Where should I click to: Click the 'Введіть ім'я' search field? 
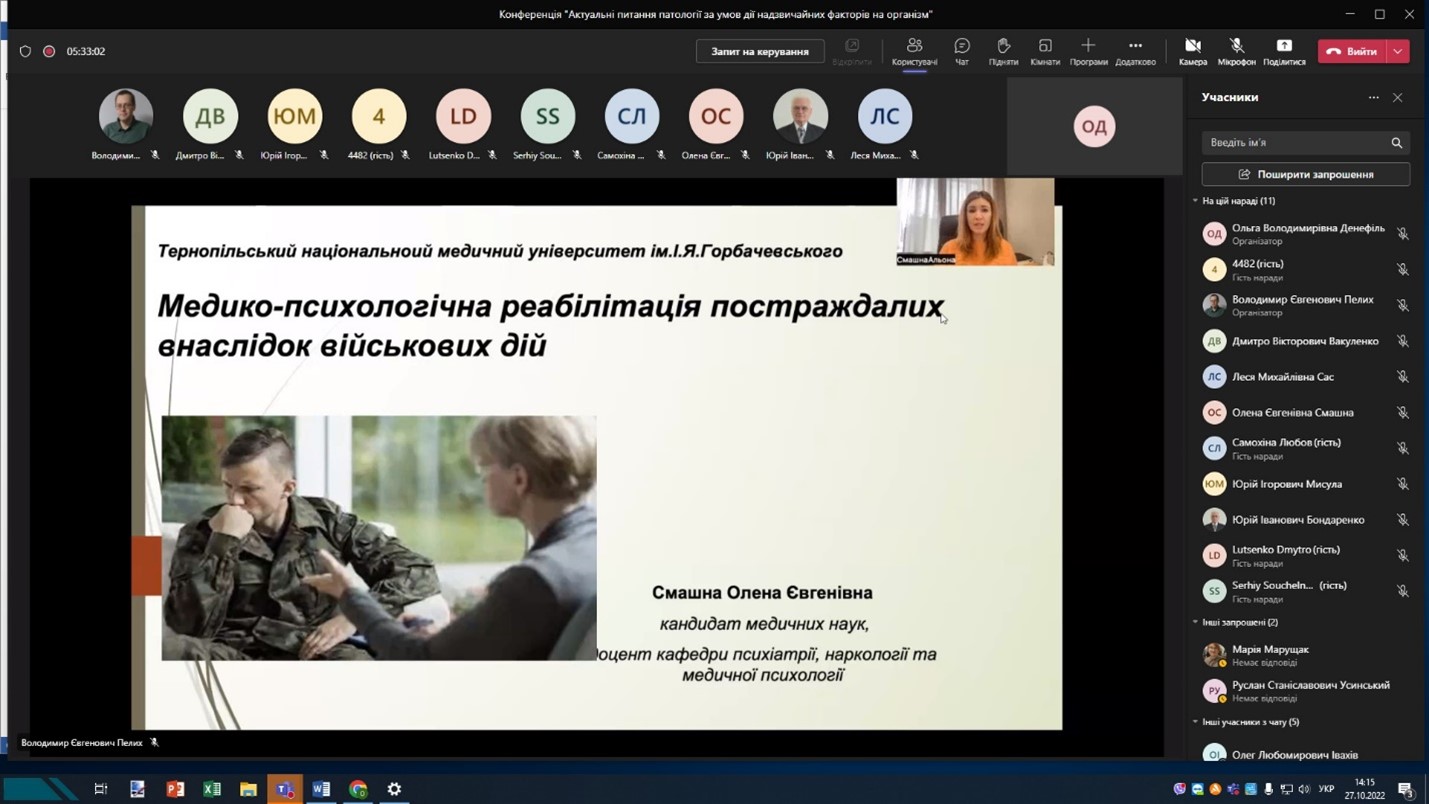click(x=1294, y=143)
